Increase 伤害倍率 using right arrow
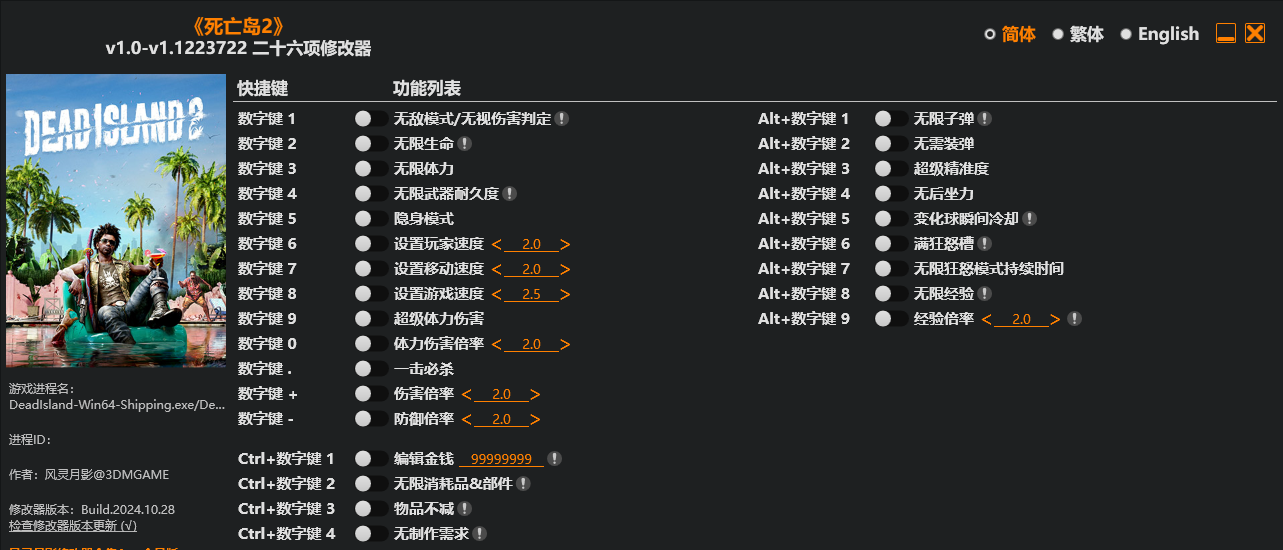The height and width of the screenshot is (550, 1283). 535,395
